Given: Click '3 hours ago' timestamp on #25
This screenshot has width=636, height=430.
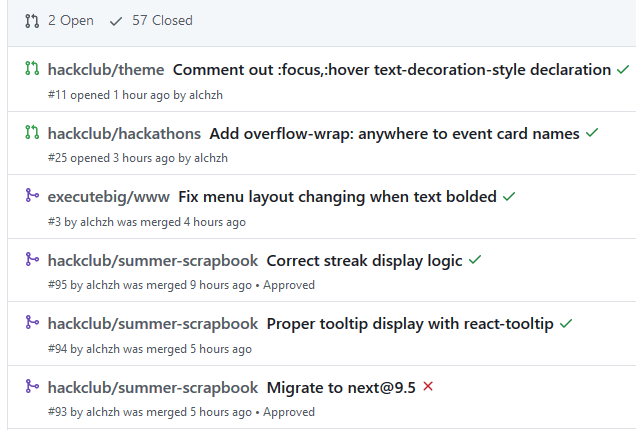Looking at the screenshot, I should pyautogui.click(x=144, y=158).
